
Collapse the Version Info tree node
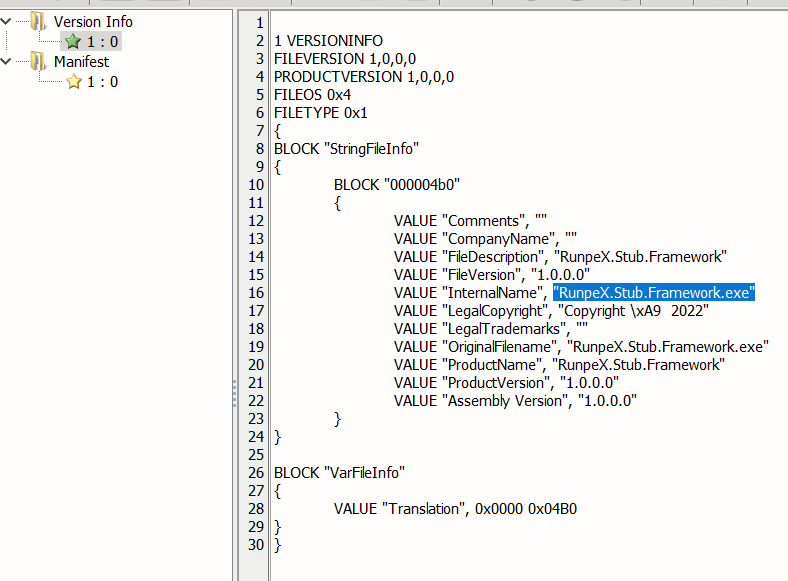tap(6, 22)
